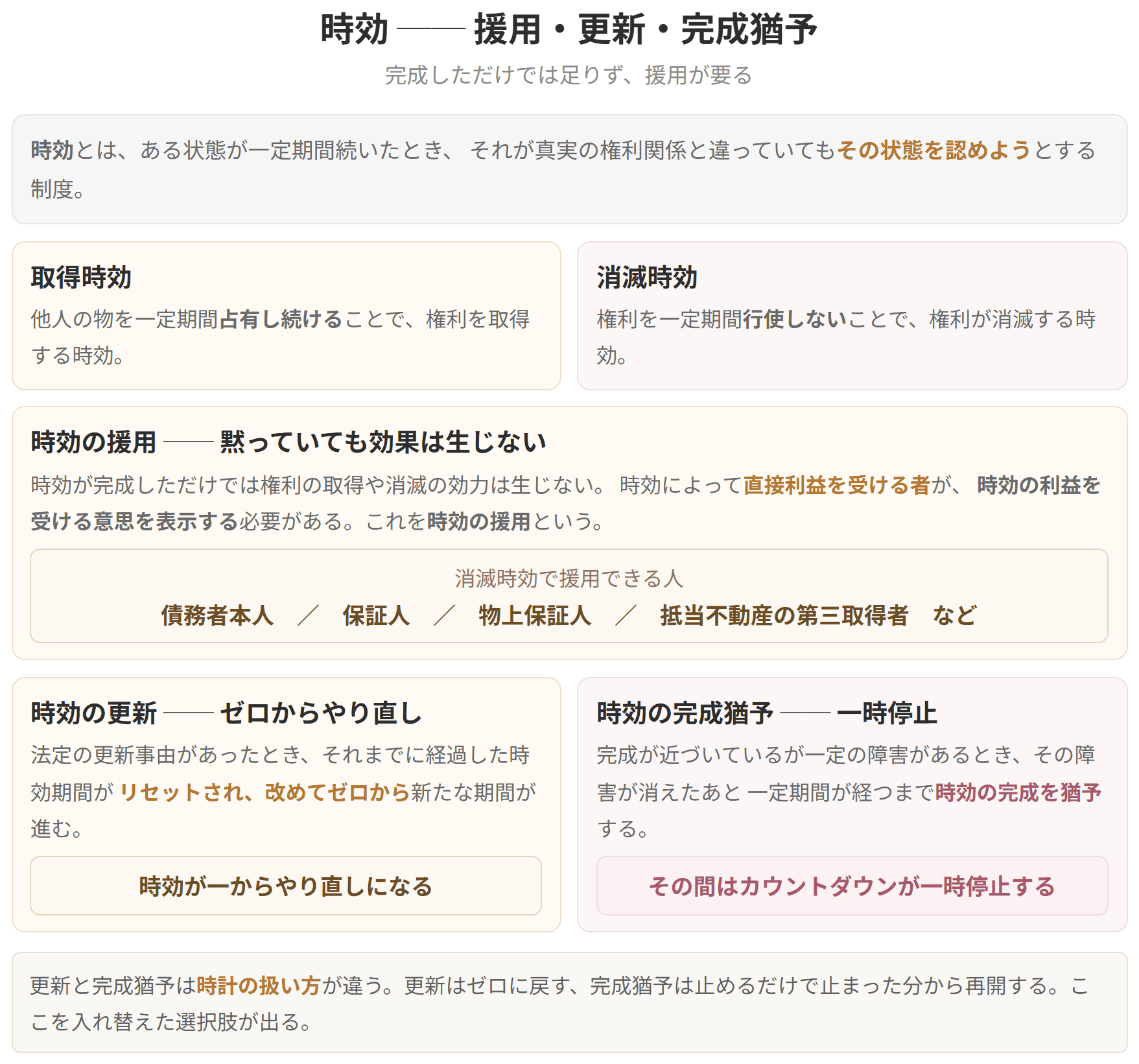Click the closing sentence こを入れ替えた選択肢が出る。
Screen dimensions: 1139x1064
(x=172, y=1022)
